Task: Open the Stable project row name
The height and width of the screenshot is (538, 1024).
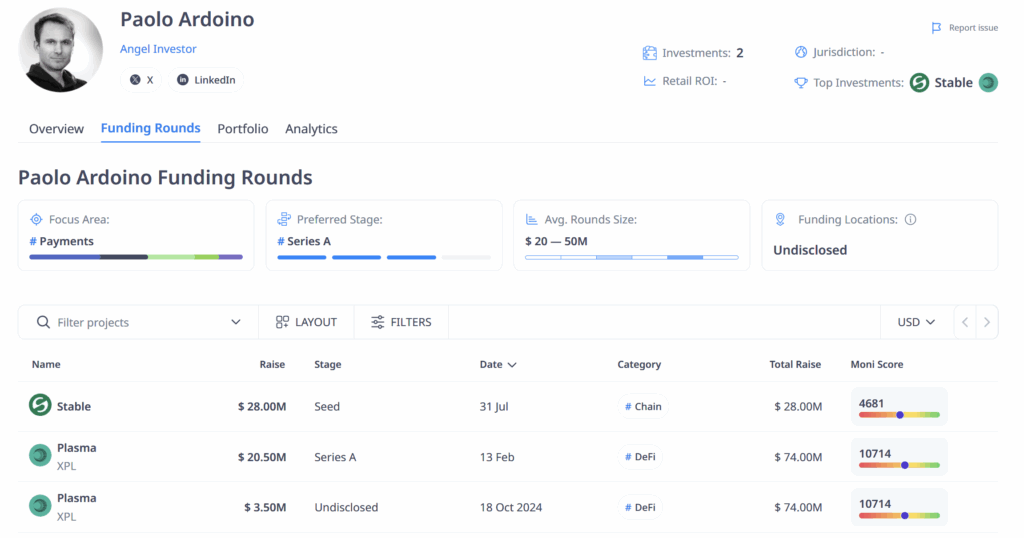Action: point(74,407)
